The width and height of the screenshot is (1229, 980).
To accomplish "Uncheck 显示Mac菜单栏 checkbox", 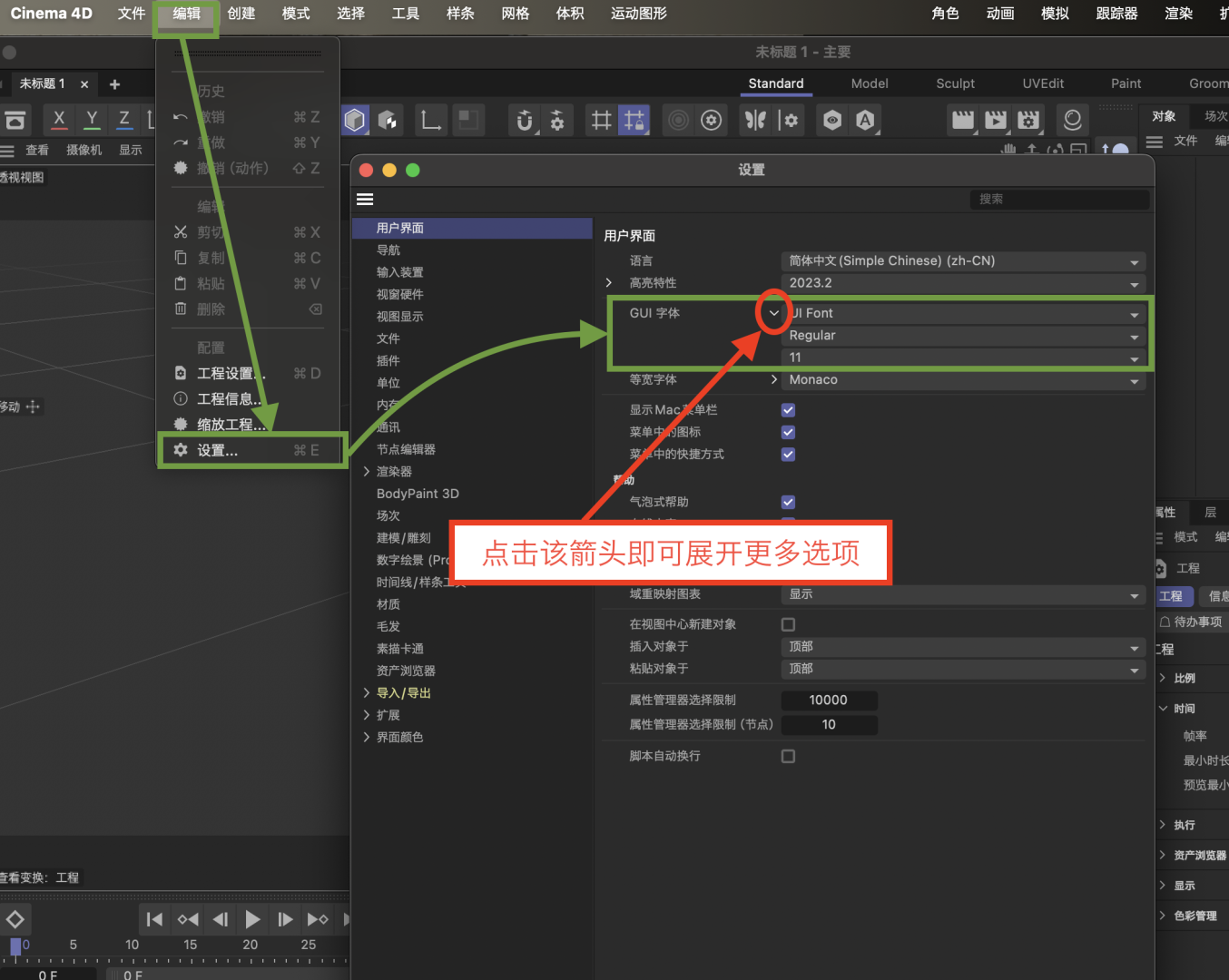I will point(788,410).
